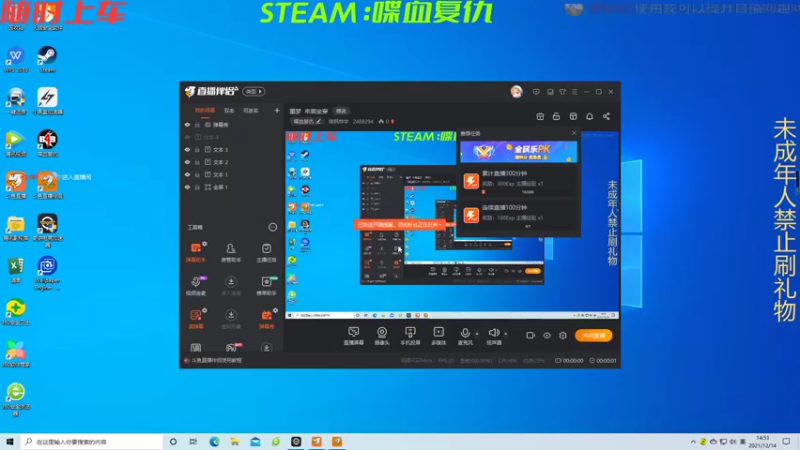Screen dimensions: 800x450
Task: Switch to the second scene tab
Action: click(x=229, y=110)
